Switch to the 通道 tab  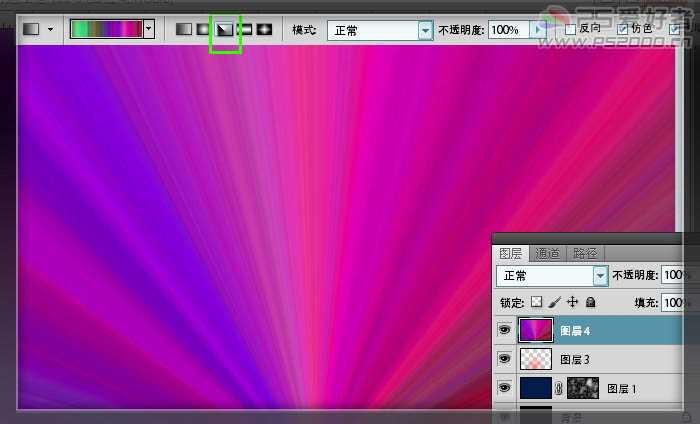tap(546, 253)
